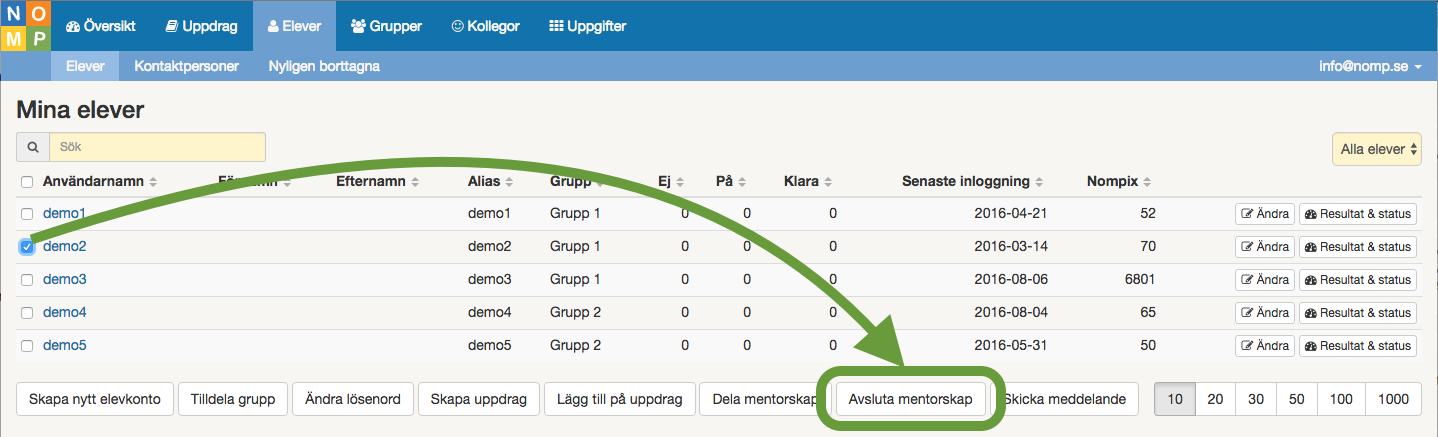Viewport: 1438px width, 437px height.
Task: Open the Grupper navigation tab
Action: [x=386, y=26]
